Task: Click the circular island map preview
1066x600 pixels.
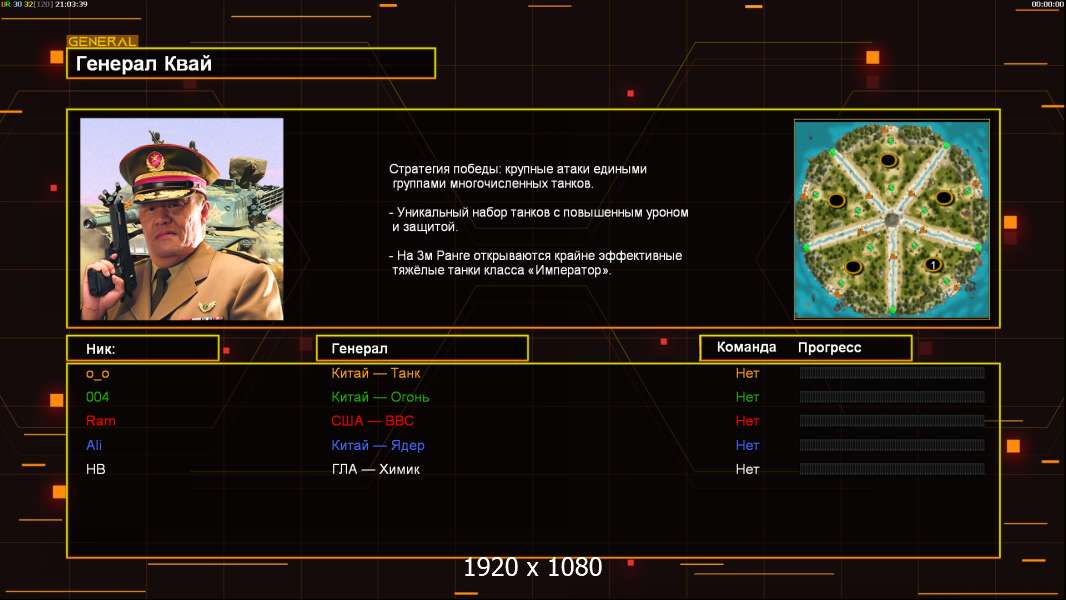Action: pos(891,219)
